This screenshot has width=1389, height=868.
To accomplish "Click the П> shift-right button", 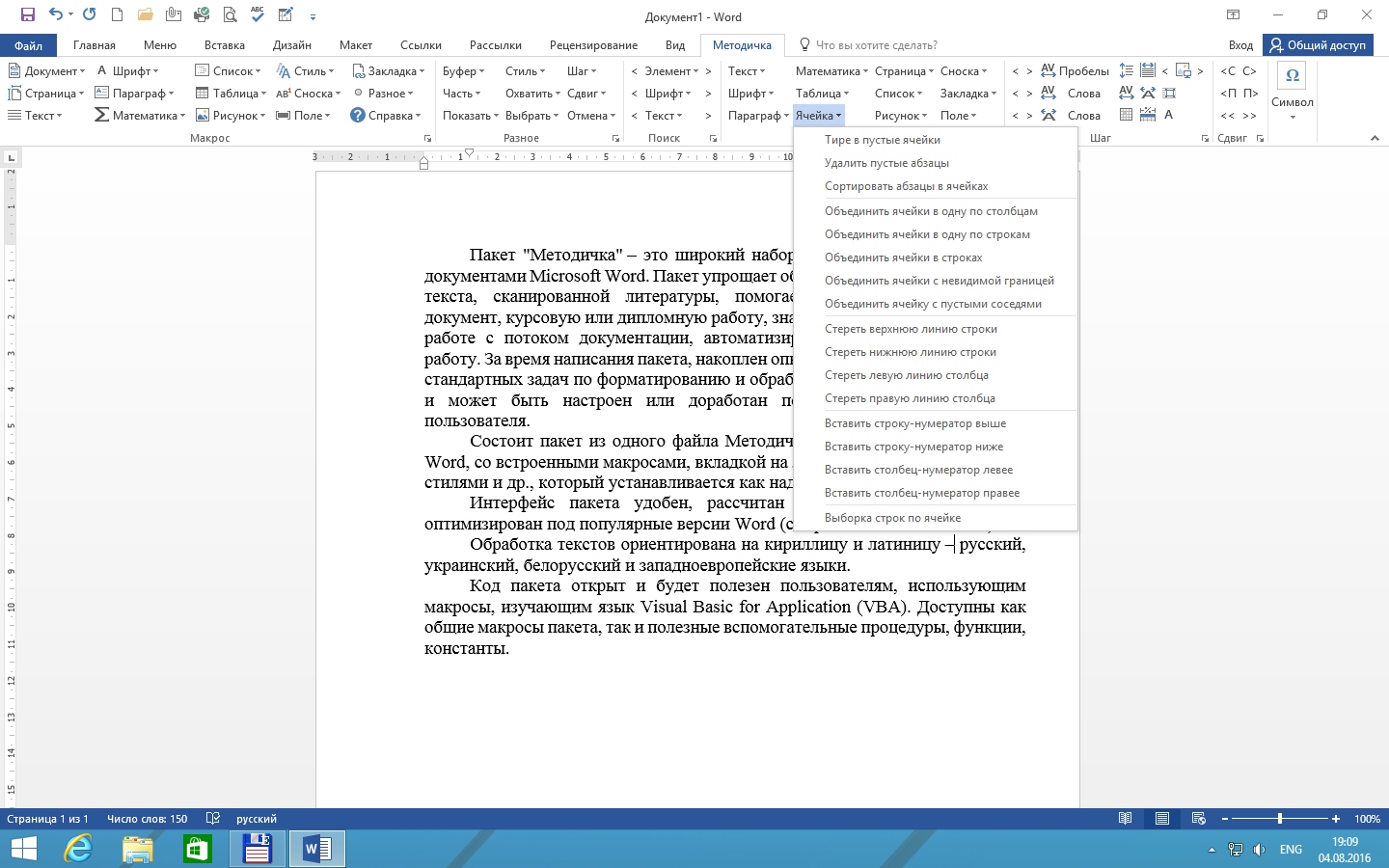I will click(1250, 93).
